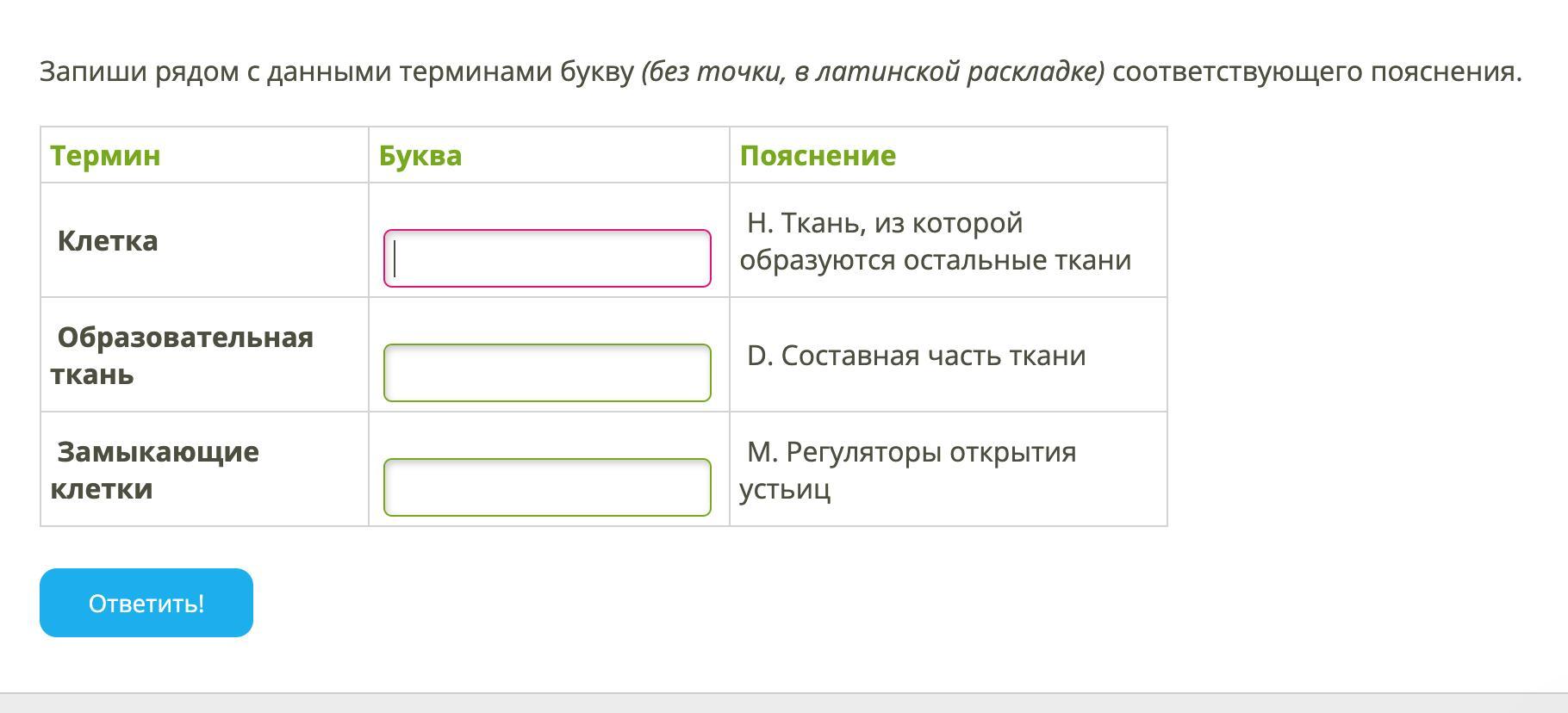Click the Клетка term cell
Viewport: 1568px width, 713px height.
click(108, 241)
